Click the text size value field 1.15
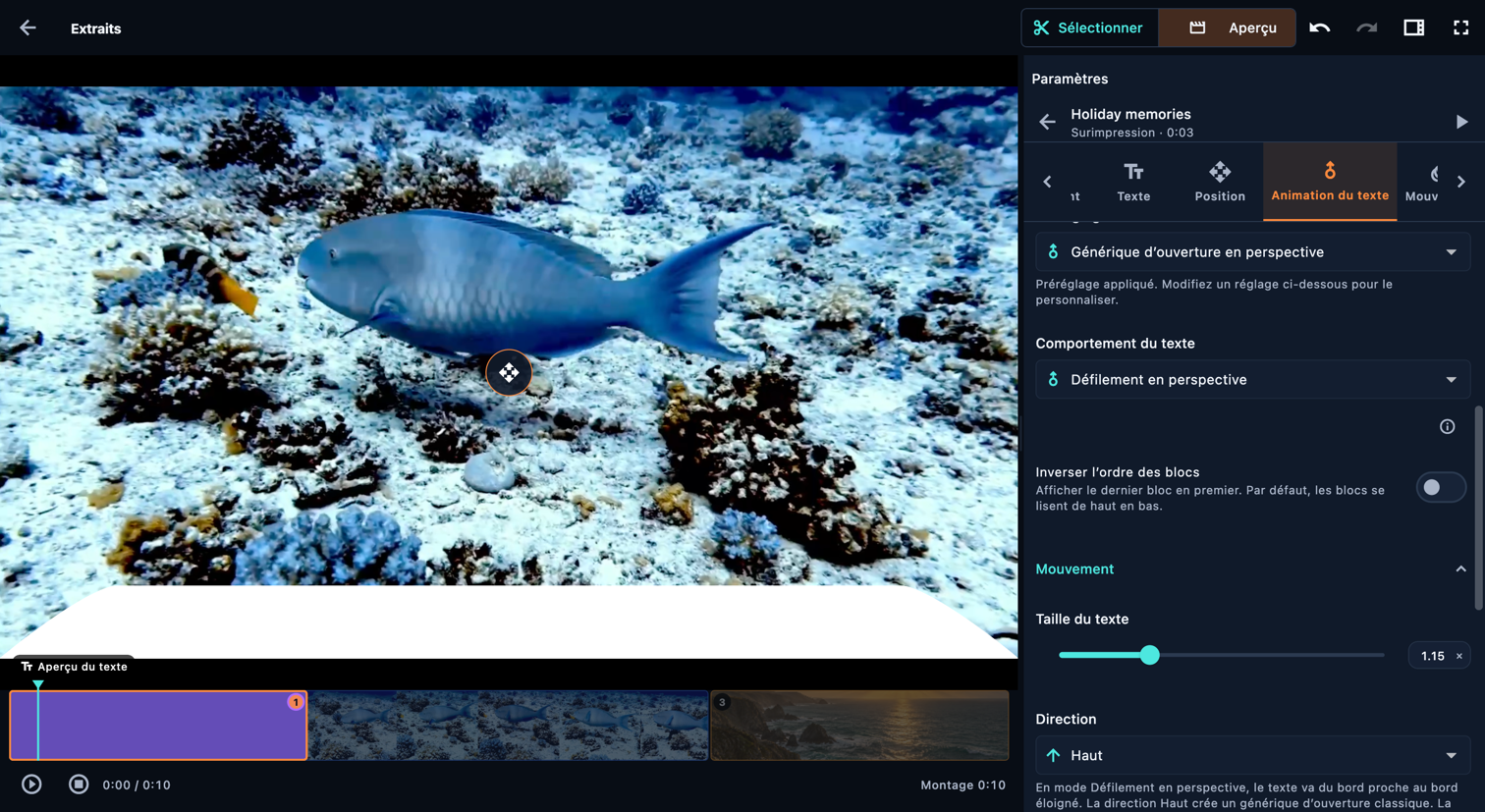Screen dimensions: 1485x812 (1439, 656)
